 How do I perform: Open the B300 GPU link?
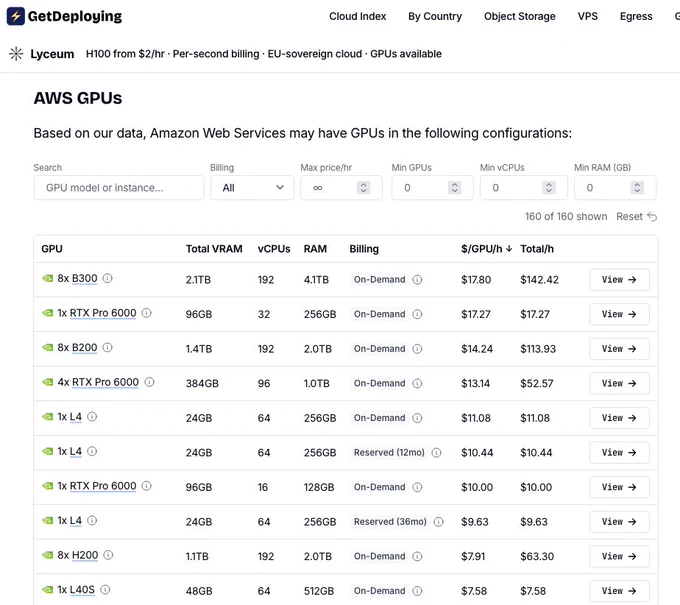pyautogui.click(x=85, y=278)
